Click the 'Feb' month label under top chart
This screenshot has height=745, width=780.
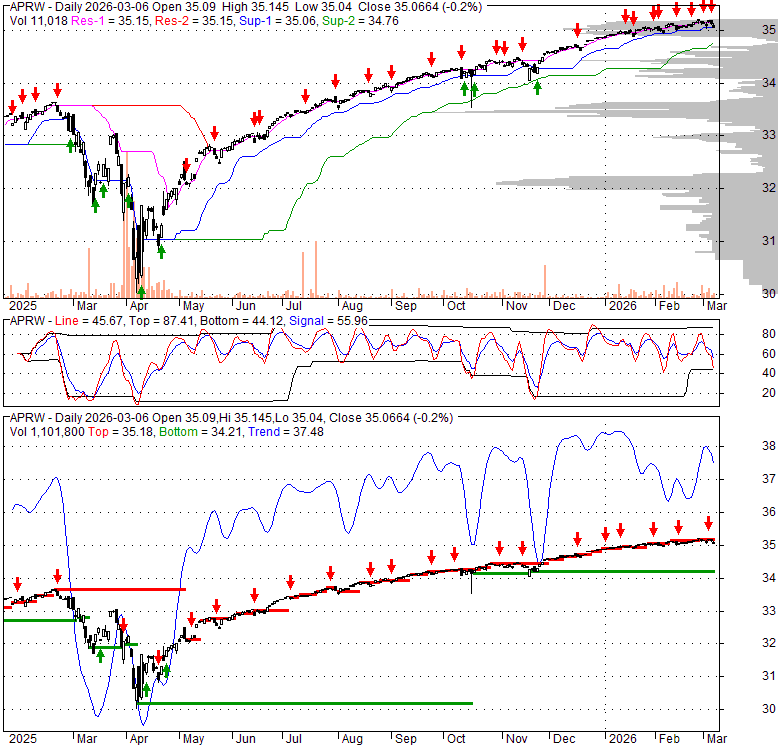coord(669,306)
